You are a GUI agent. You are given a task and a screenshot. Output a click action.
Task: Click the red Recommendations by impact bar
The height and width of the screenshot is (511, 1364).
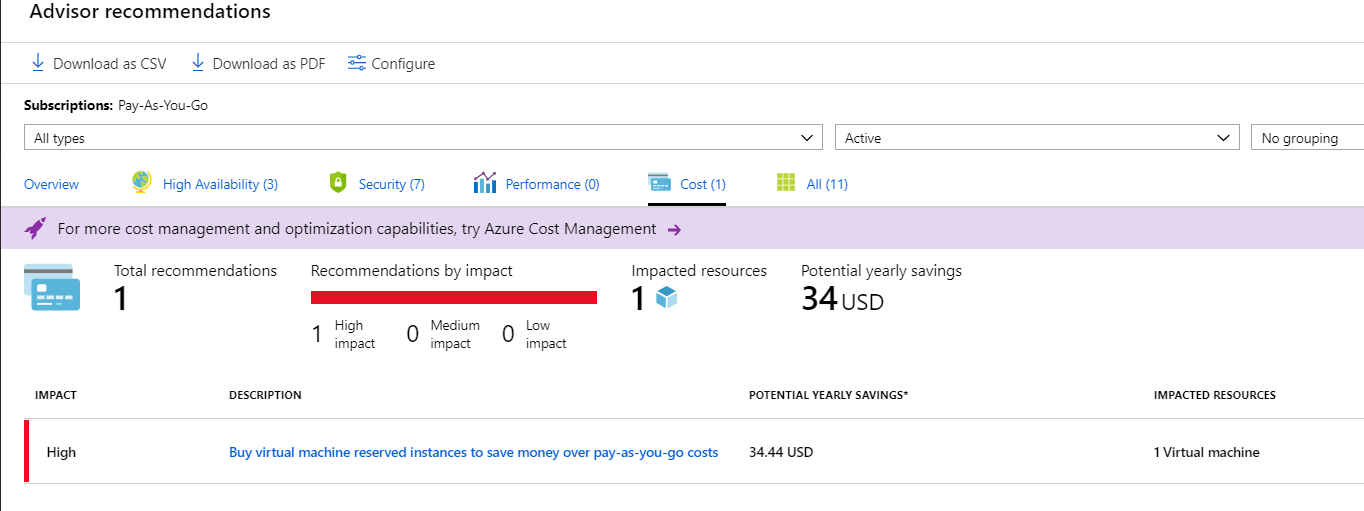coord(454,297)
